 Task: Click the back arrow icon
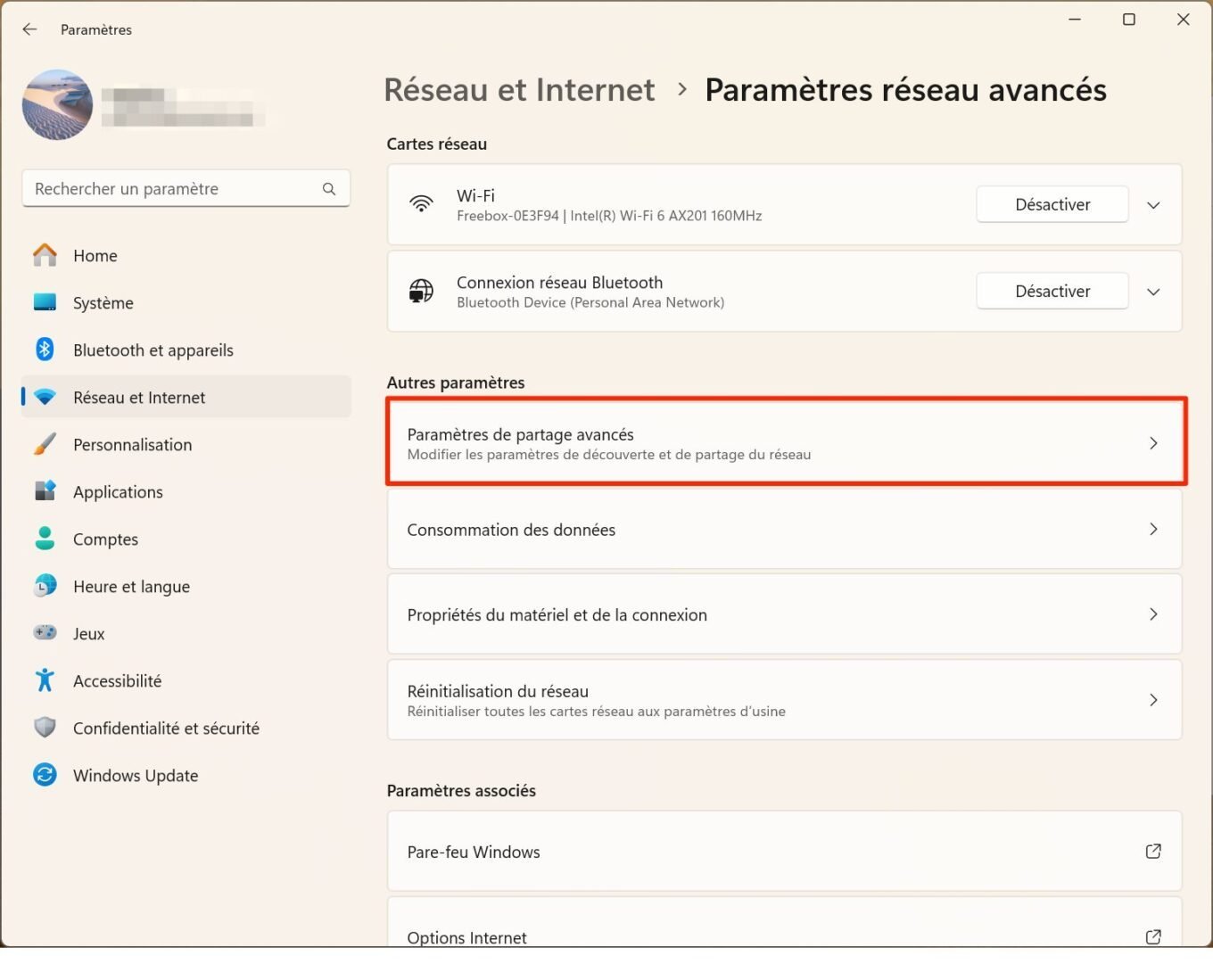(x=29, y=29)
